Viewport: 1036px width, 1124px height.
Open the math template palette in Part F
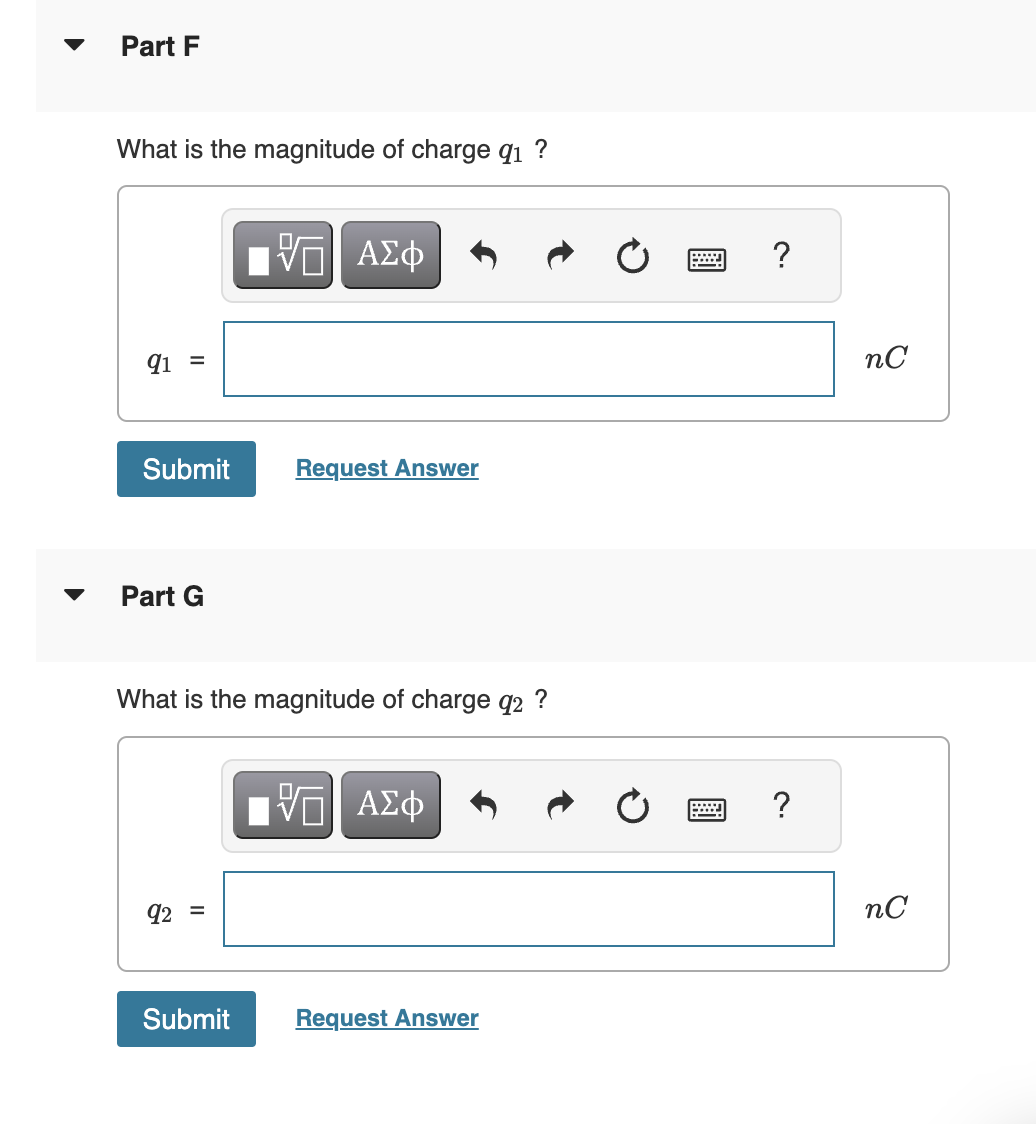(x=283, y=255)
